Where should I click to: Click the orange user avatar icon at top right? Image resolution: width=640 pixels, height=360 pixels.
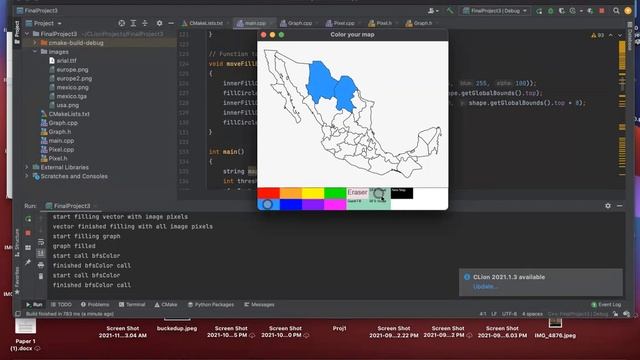[x=628, y=11]
